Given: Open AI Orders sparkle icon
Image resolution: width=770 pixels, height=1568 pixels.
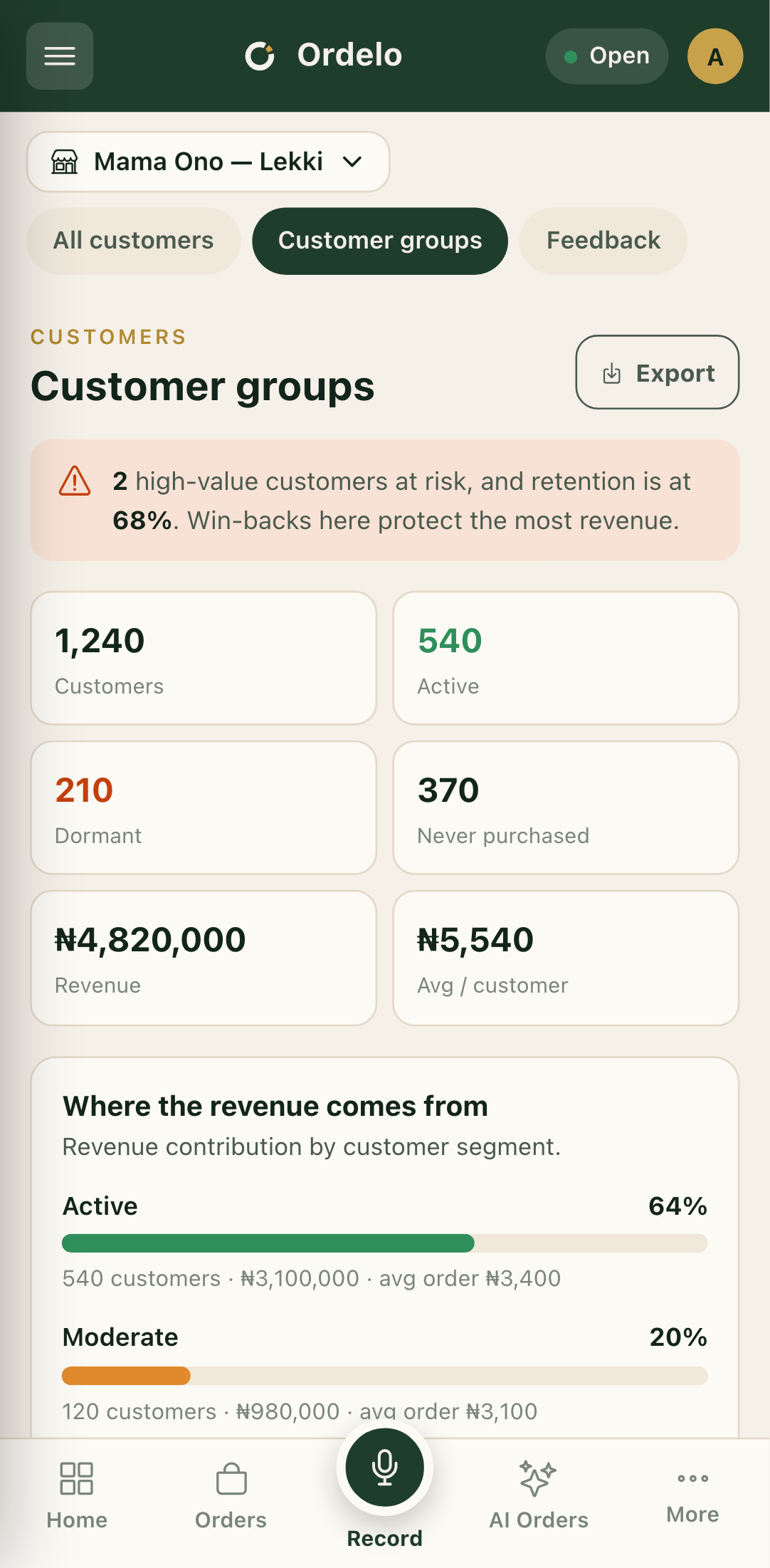Looking at the screenshot, I should tap(538, 1478).
